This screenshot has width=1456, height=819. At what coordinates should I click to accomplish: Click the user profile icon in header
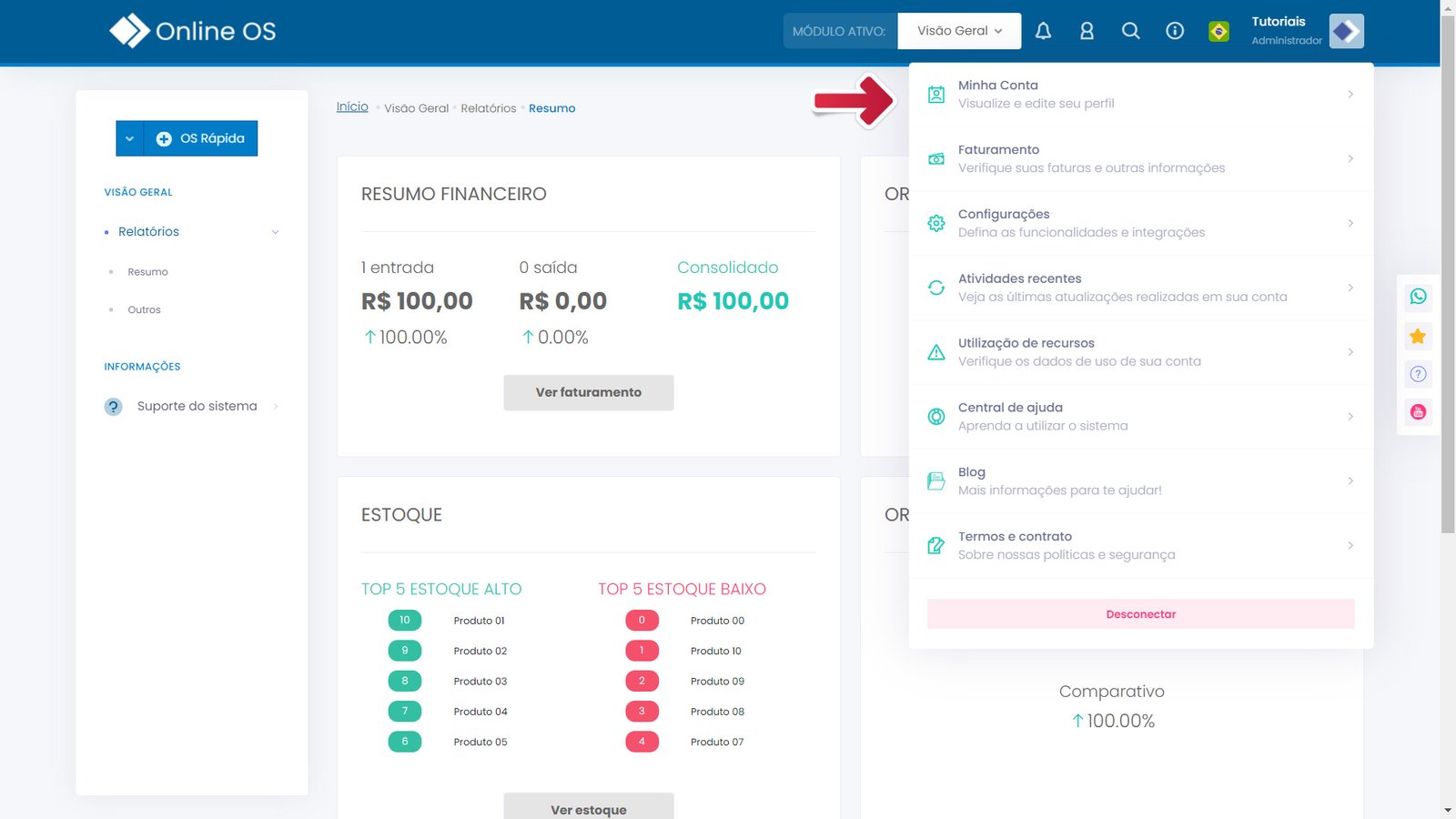coord(1087,31)
